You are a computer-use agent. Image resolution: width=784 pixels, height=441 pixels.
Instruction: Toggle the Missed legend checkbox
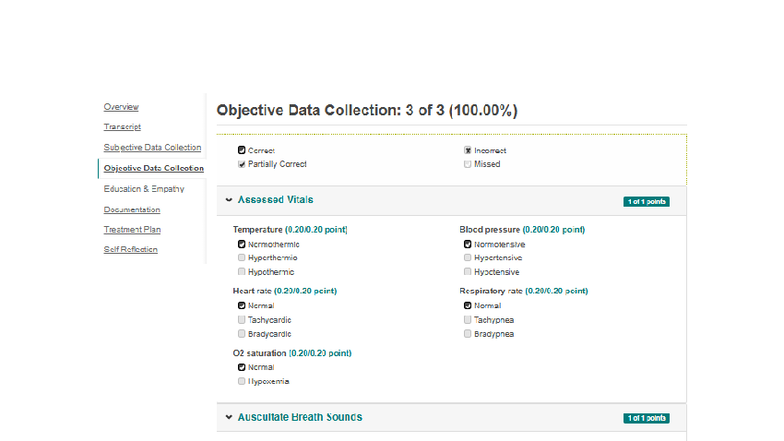click(468, 164)
